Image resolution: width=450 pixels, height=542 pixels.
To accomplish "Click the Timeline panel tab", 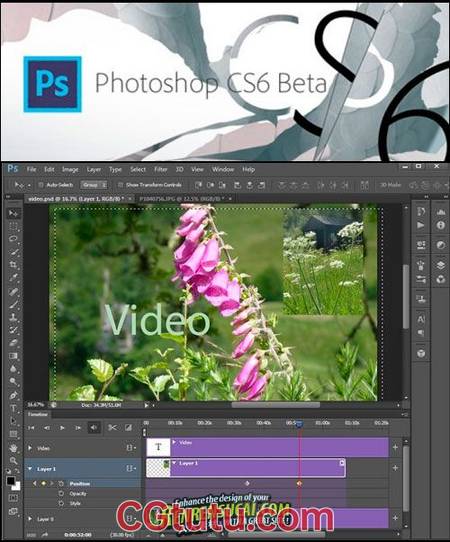I will (38, 414).
